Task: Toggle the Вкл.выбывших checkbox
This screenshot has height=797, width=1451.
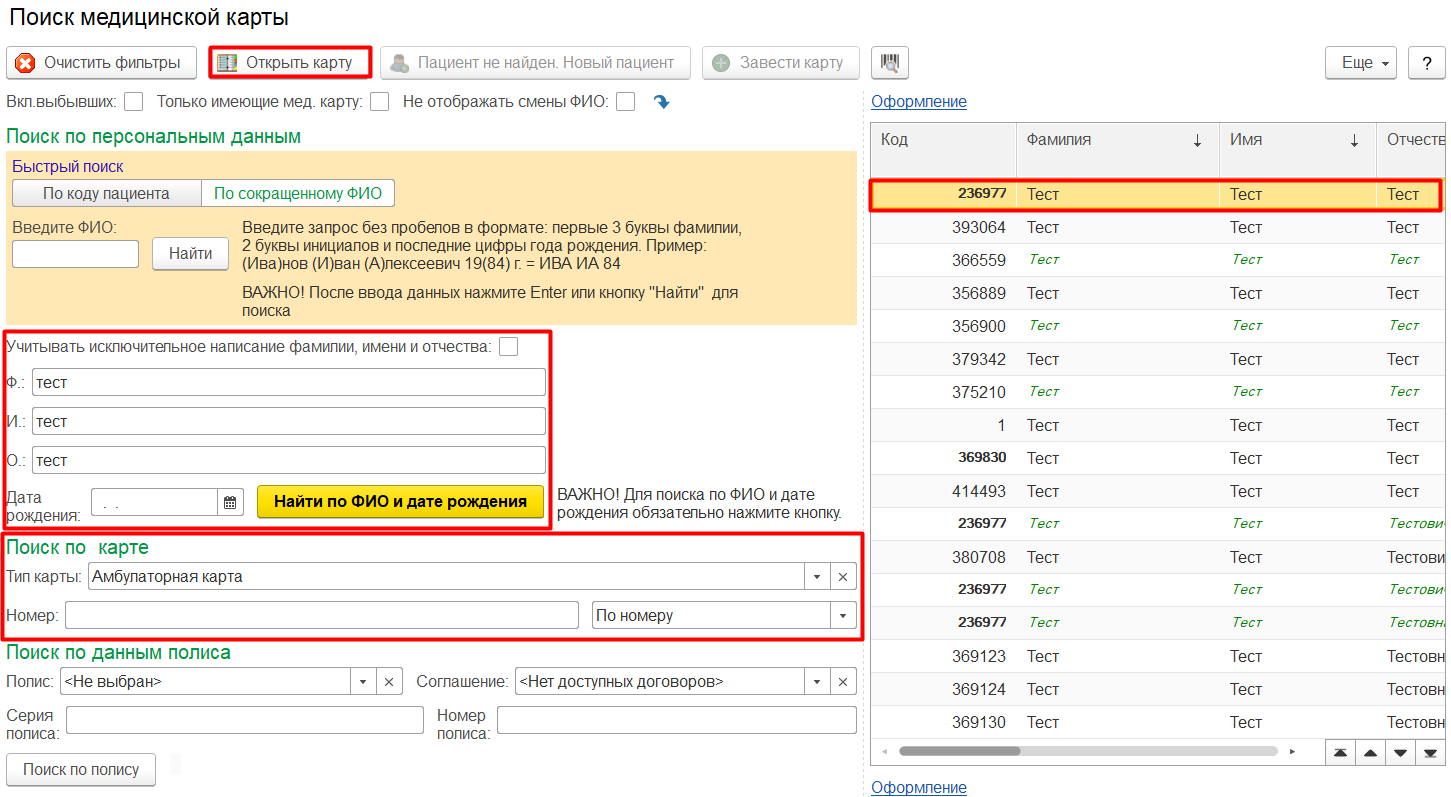Action: pyautogui.click(x=134, y=101)
